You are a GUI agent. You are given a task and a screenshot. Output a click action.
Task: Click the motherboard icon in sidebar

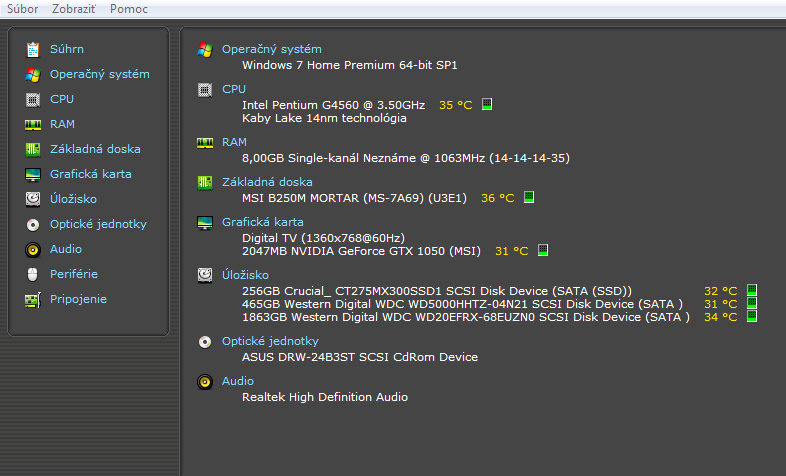[33, 149]
